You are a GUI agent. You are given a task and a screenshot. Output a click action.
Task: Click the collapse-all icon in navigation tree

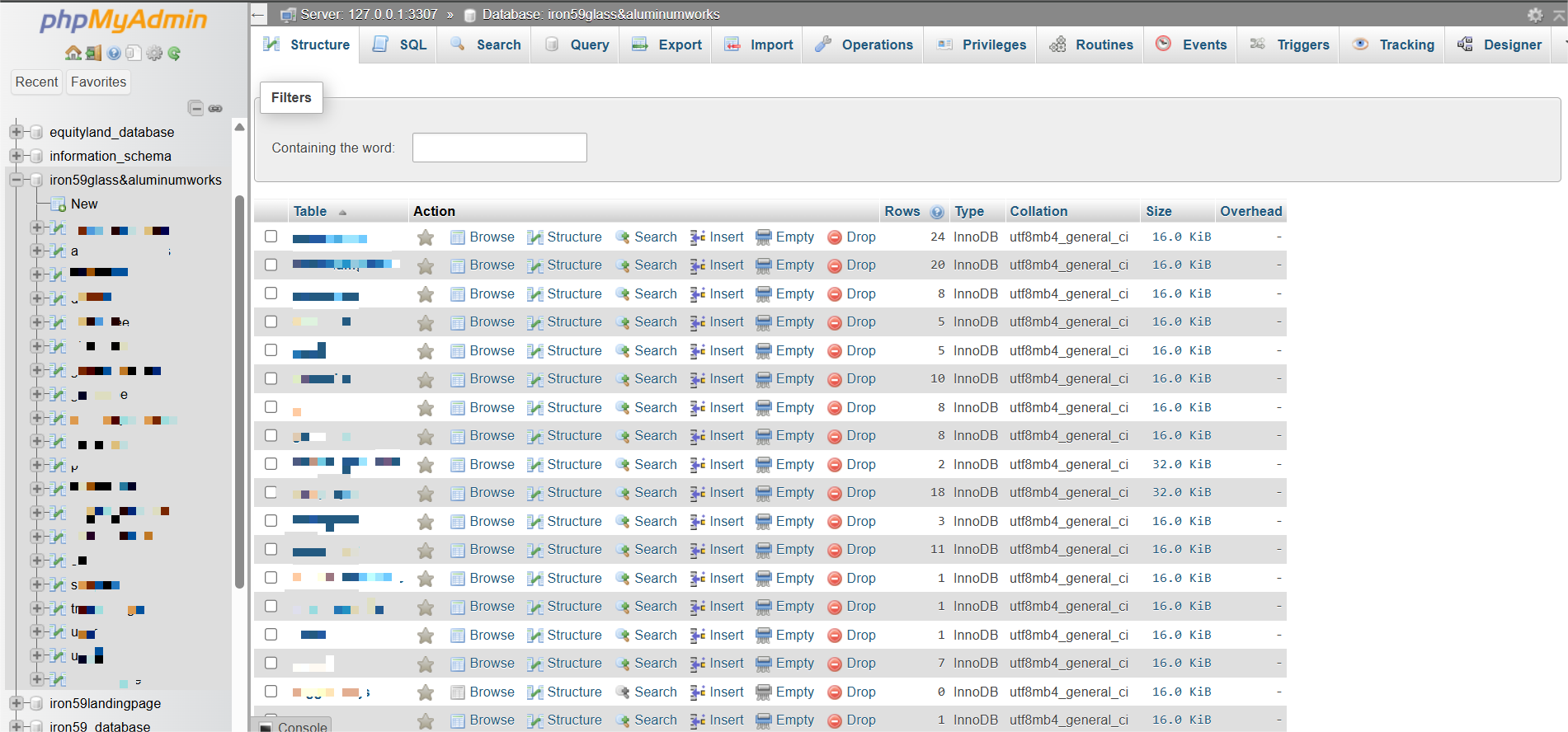click(x=195, y=108)
